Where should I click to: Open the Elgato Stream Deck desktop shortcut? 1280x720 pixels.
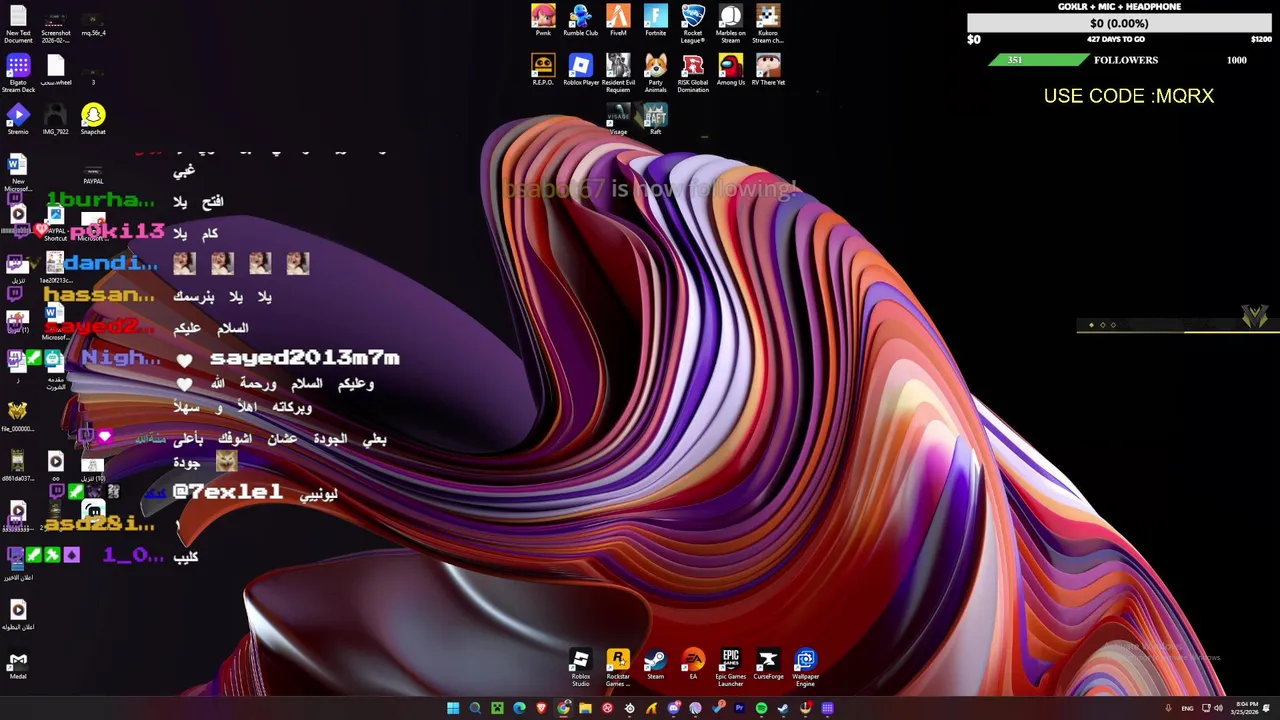(18, 74)
